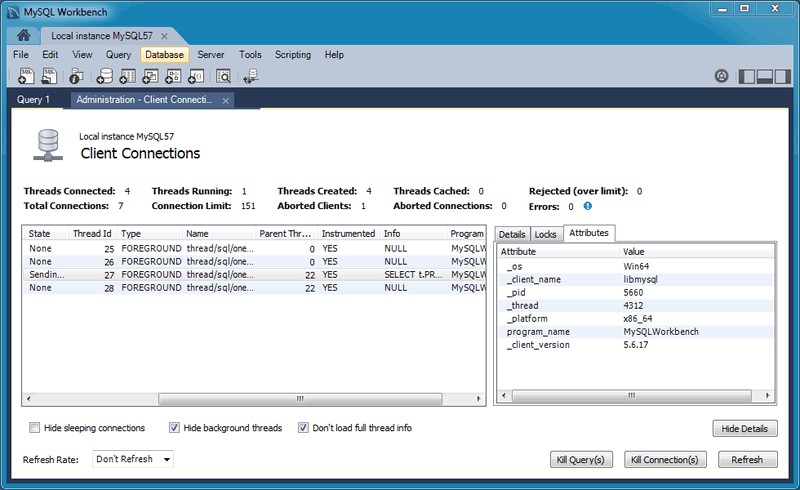Click the reconnect to DBMS icon

(x=250, y=76)
